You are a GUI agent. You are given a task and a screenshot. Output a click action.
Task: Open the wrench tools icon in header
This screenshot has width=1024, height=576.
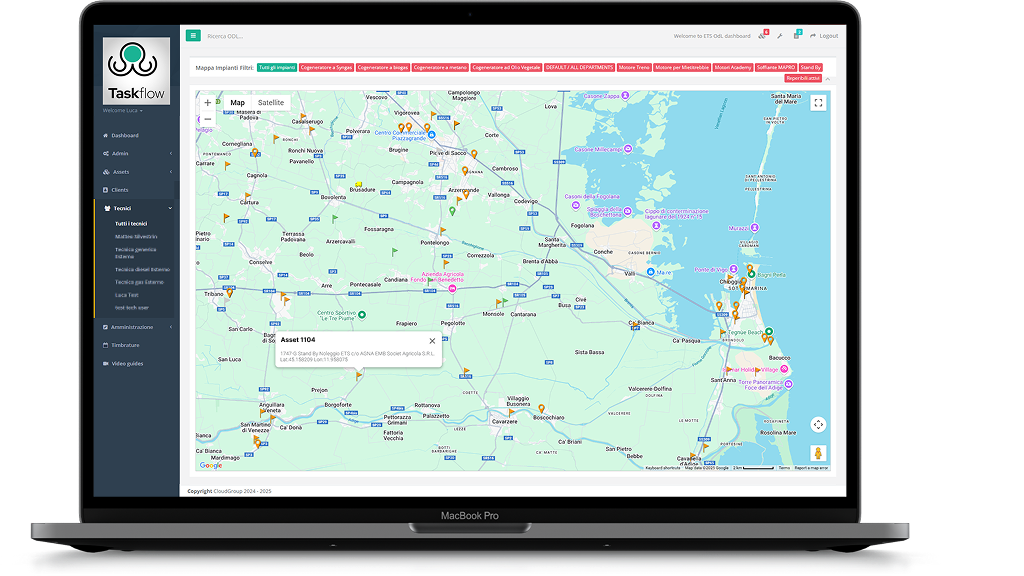(x=780, y=36)
